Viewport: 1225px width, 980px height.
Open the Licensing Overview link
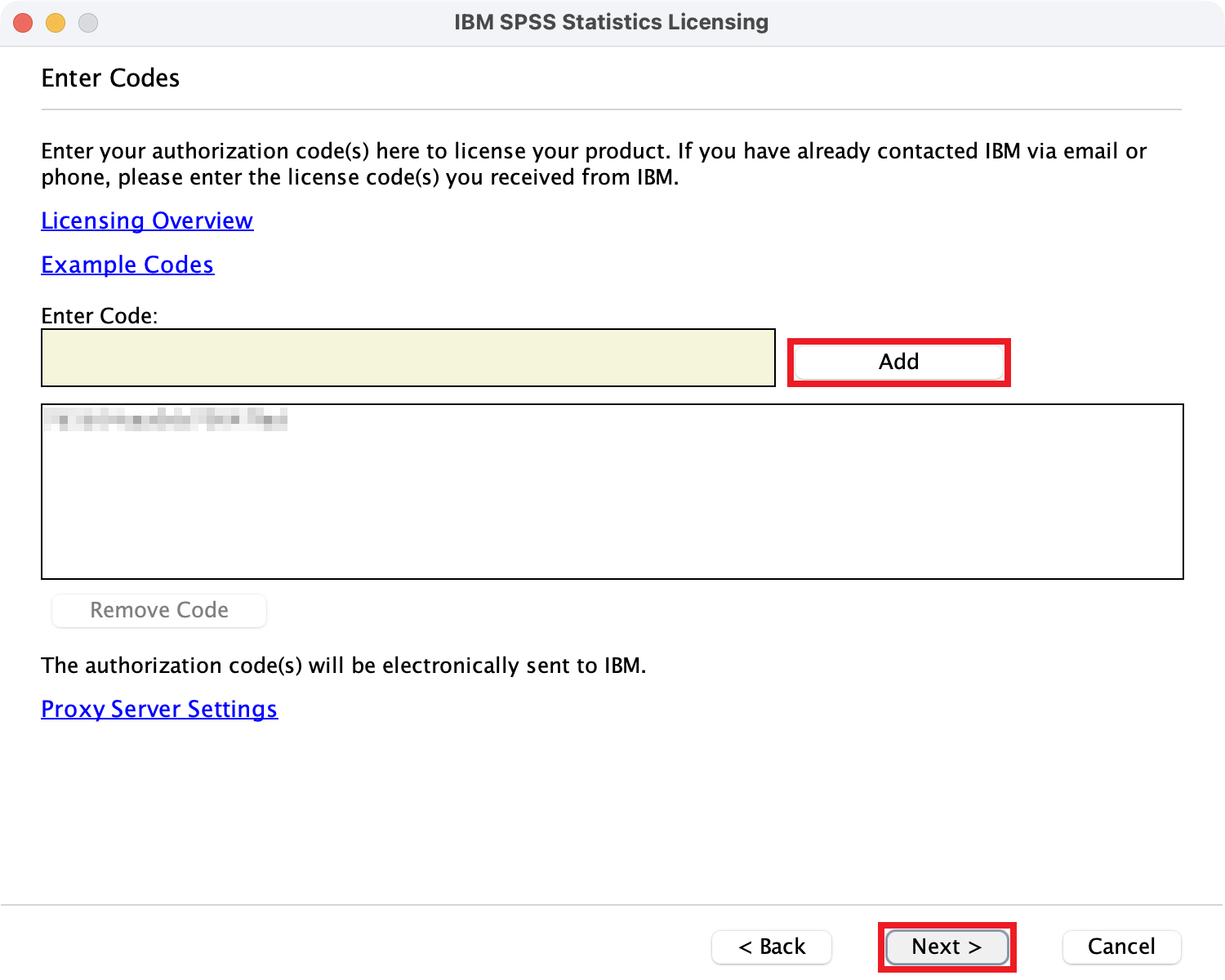(x=147, y=220)
